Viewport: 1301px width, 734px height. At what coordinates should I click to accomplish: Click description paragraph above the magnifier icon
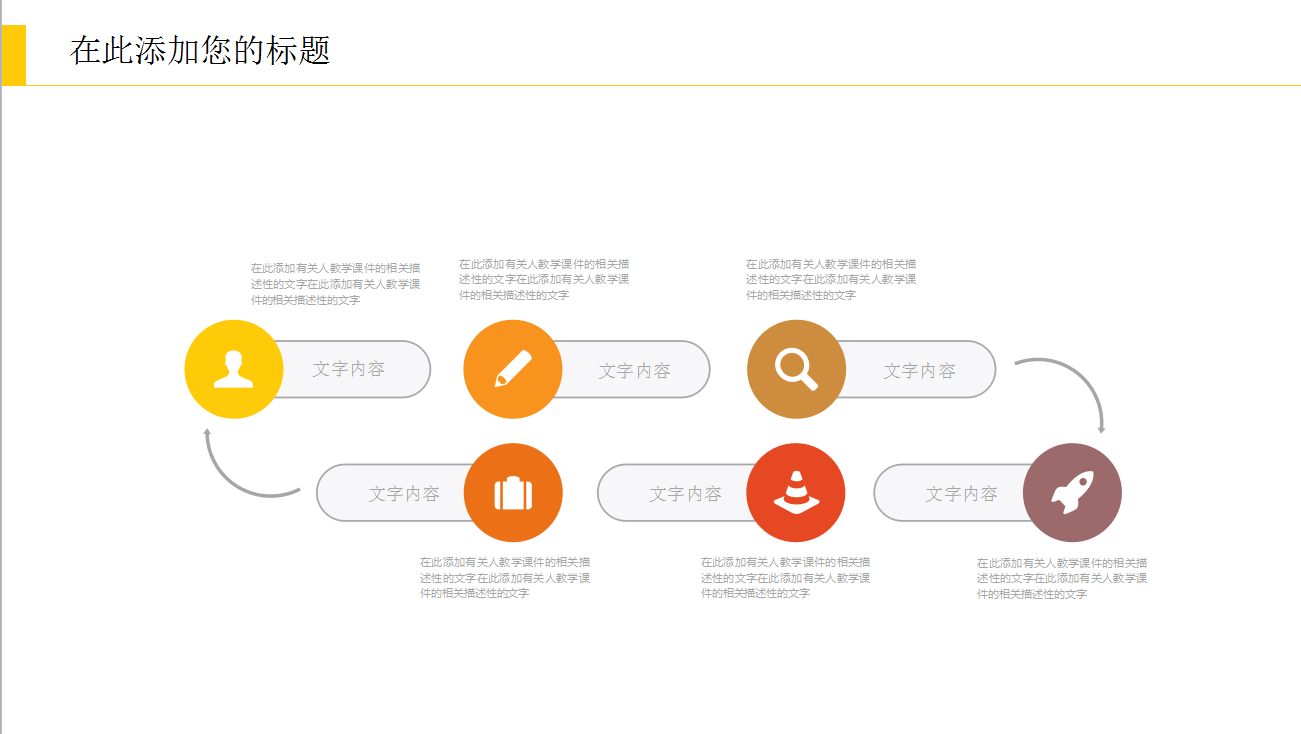831,279
